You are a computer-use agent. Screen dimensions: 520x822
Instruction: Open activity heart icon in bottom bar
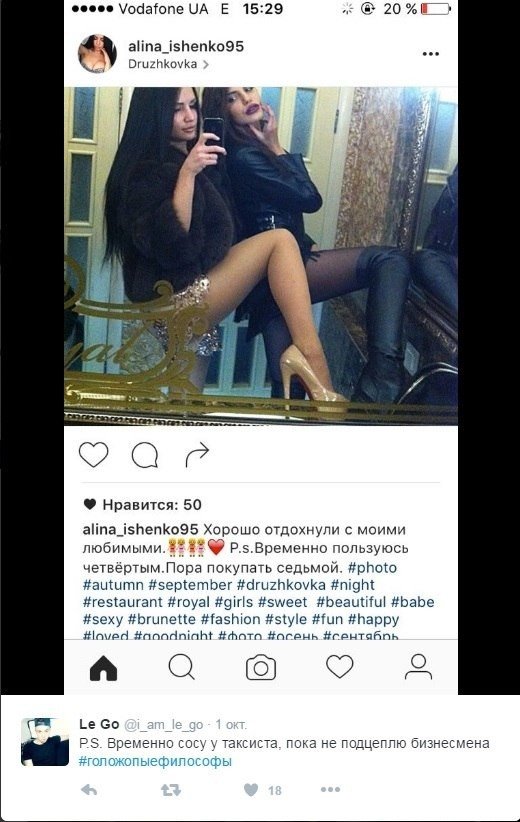click(340, 667)
